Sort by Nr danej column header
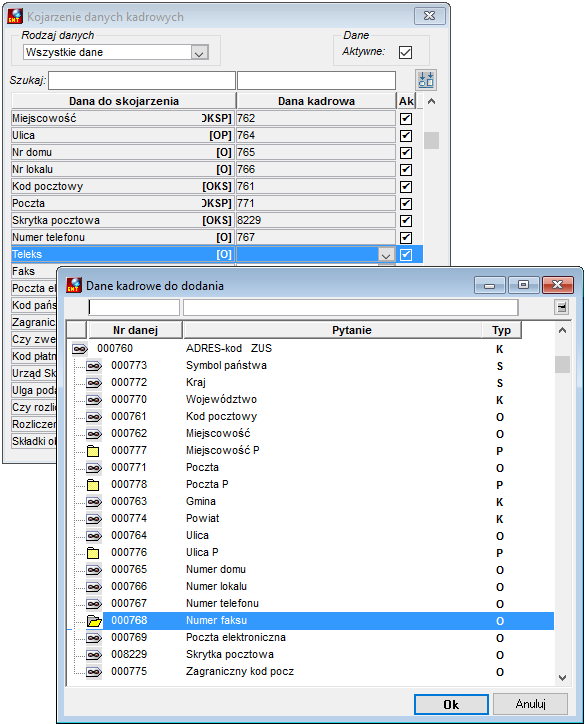 135,330
